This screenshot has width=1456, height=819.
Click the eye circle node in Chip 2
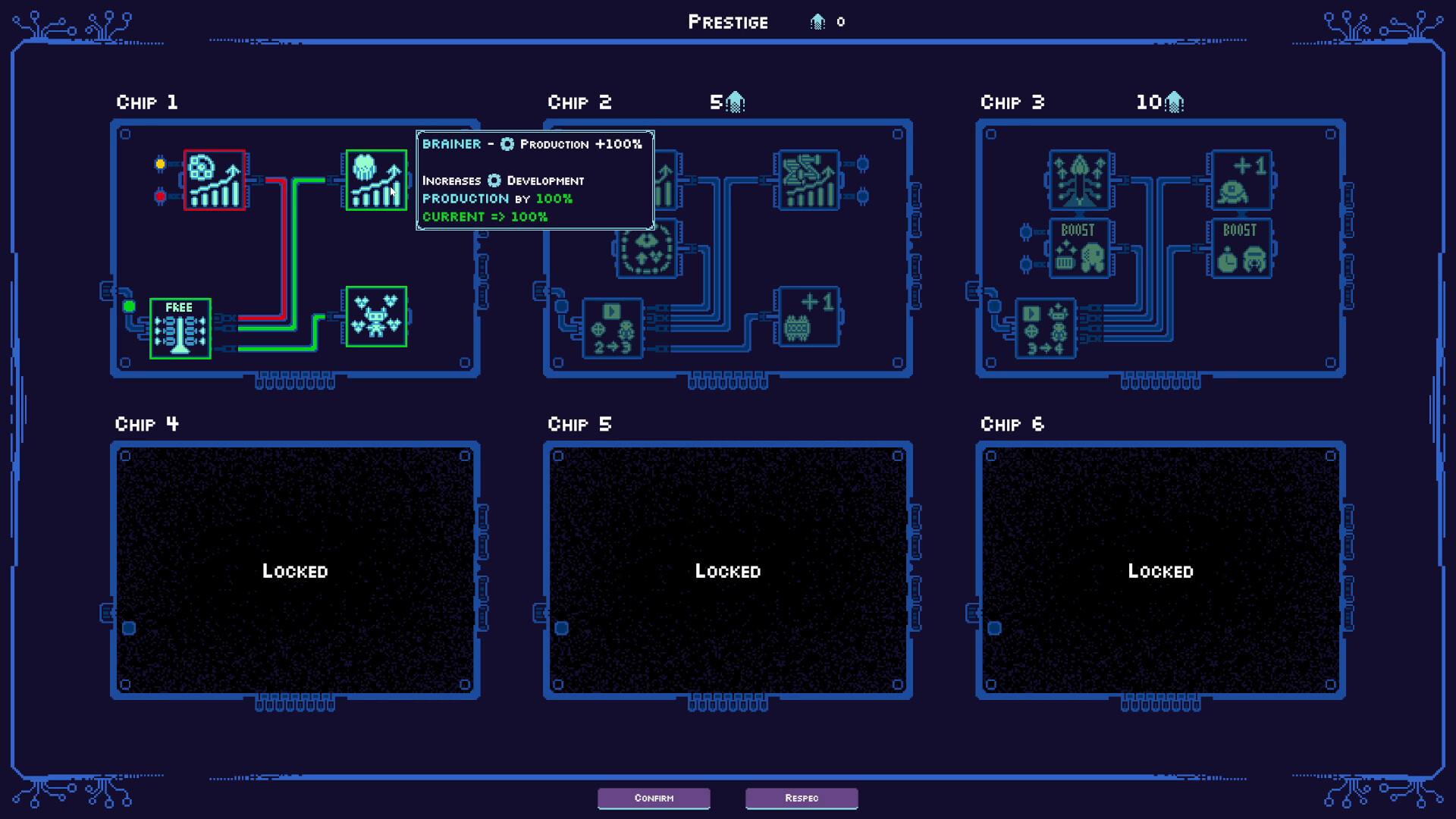(x=647, y=248)
